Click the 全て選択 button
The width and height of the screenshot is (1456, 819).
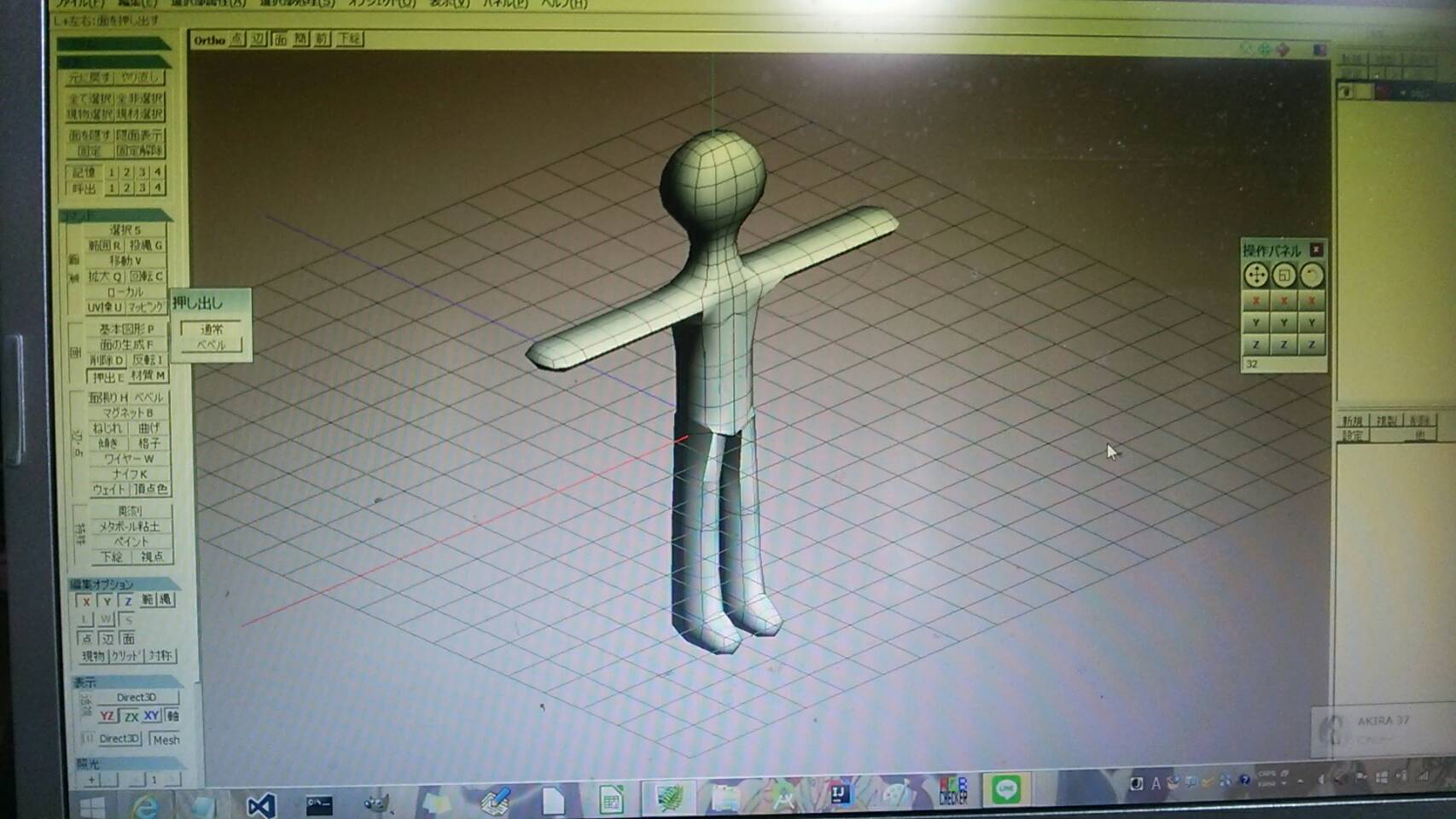(90, 98)
